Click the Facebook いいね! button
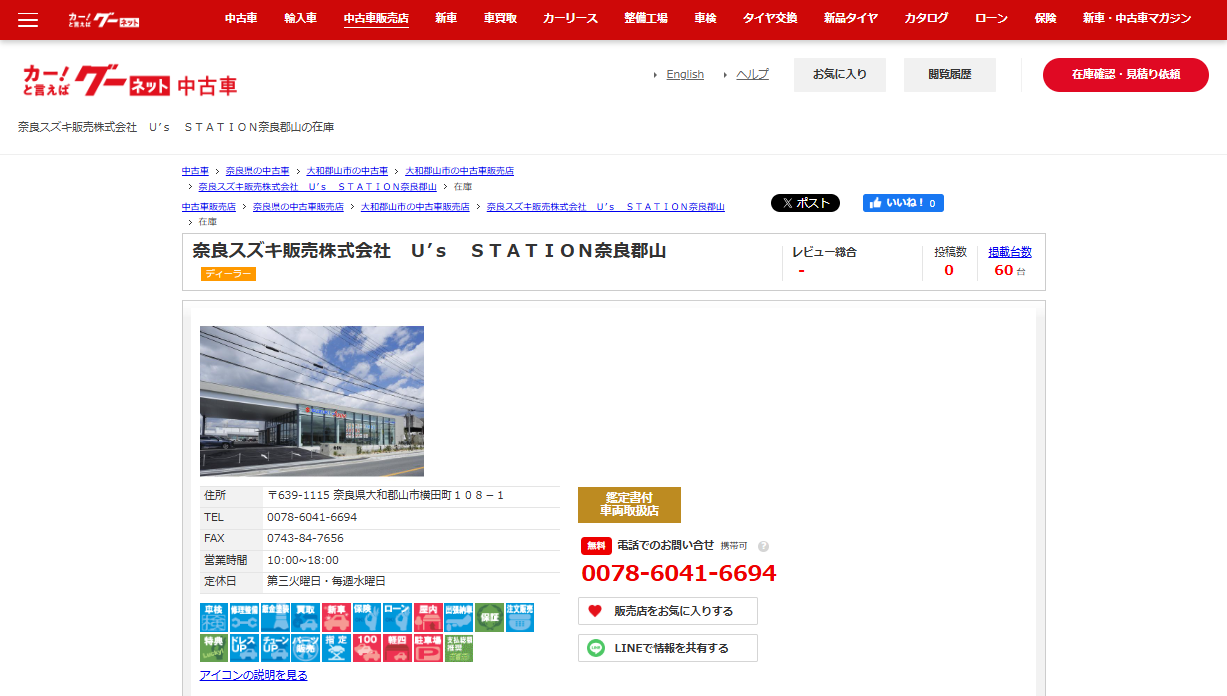 coord(903,203)
